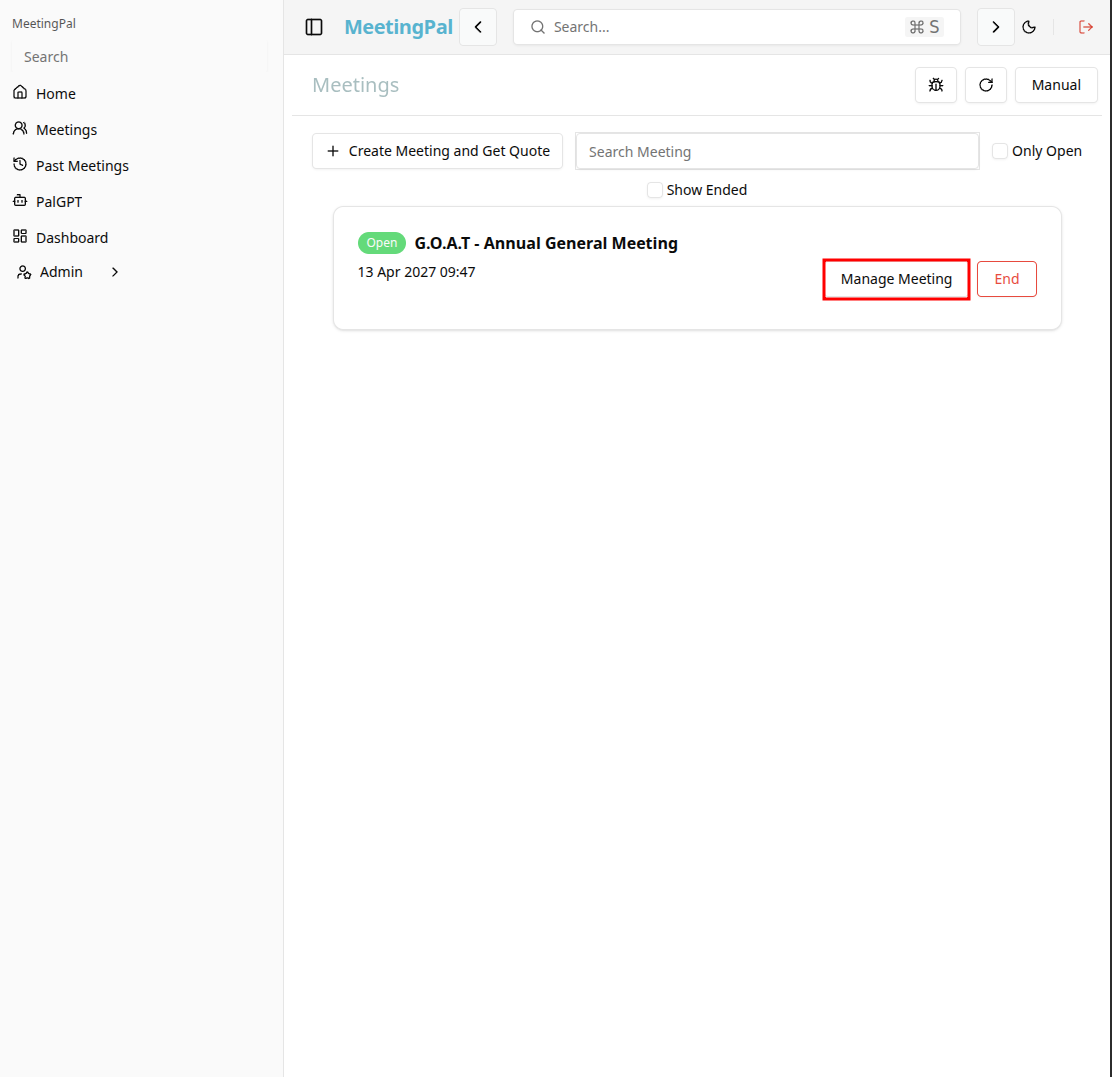Screen dimensions: 1112x1077
Task: Expand the Admin menu chevron
Action: coord(115,272)
